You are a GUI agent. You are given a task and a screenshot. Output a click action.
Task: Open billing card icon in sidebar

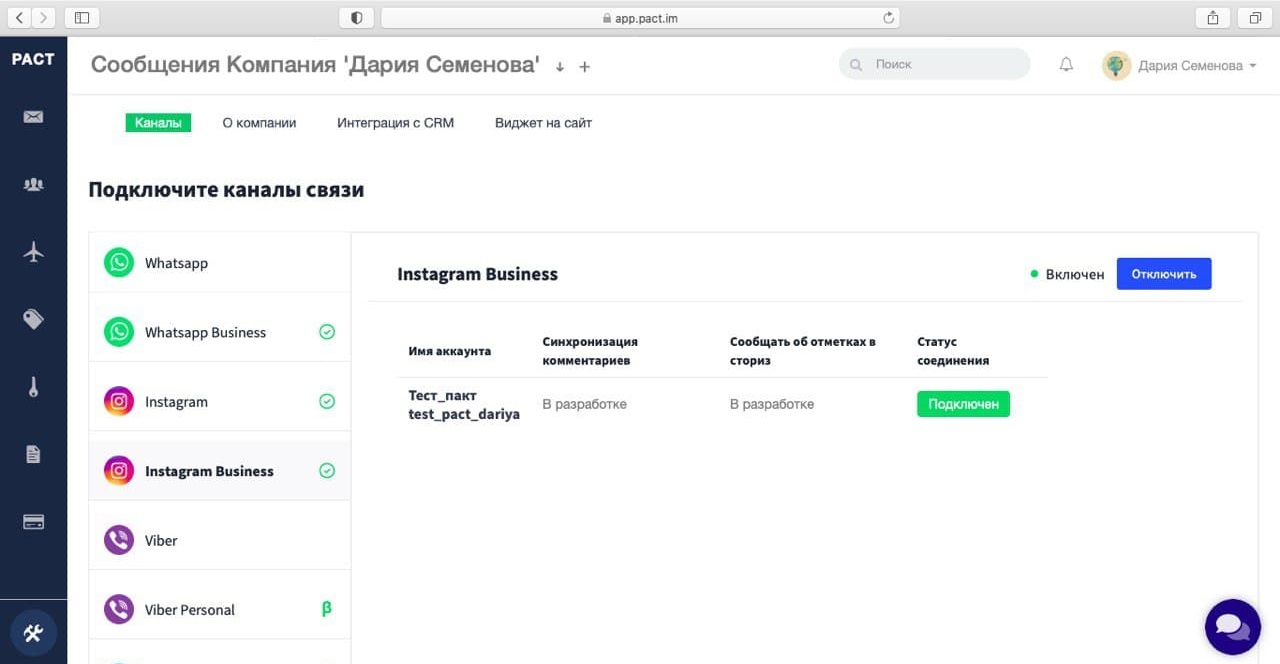click(33, 521)
